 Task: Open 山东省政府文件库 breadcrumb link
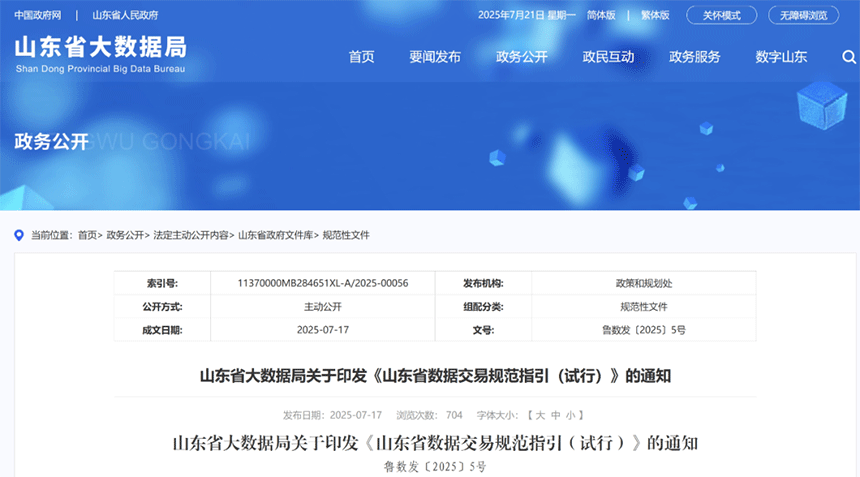(x=274, y=235)
